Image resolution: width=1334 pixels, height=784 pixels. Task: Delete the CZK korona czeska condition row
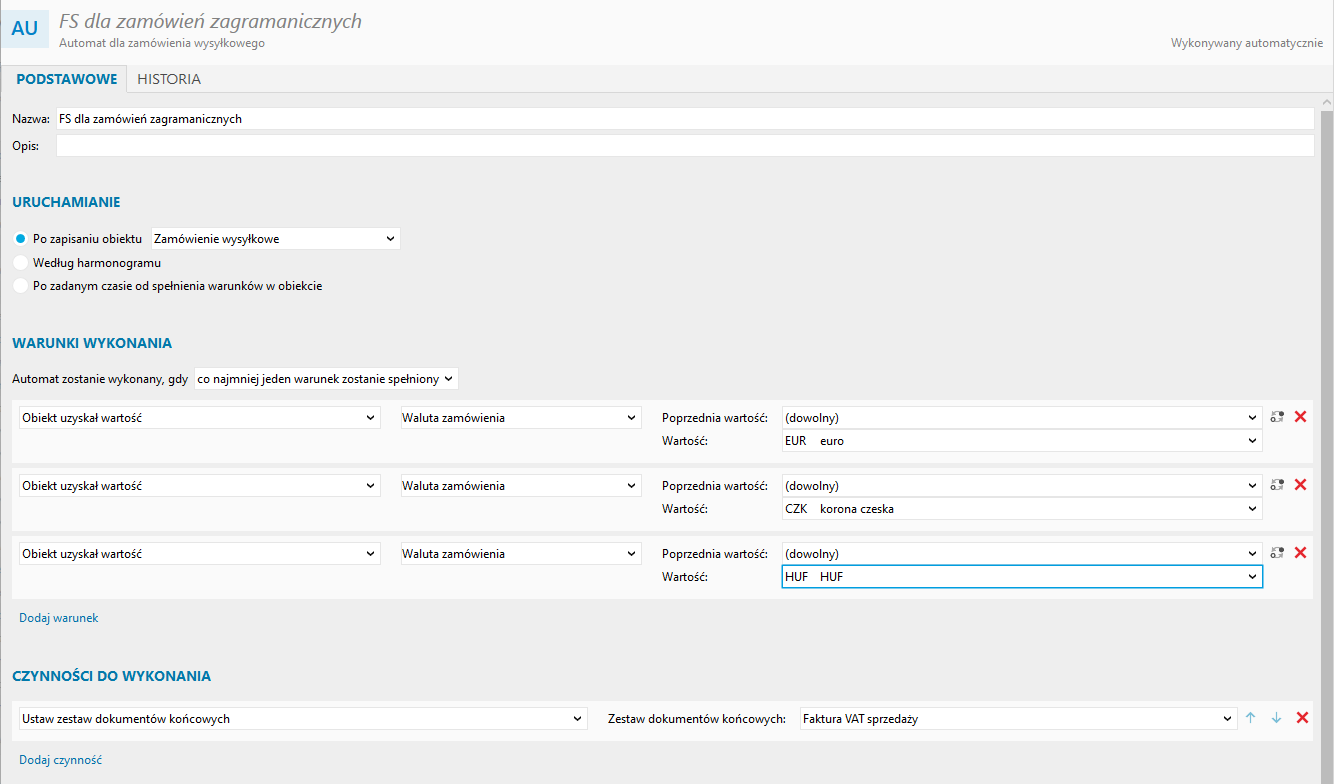(x=1300, y=485)
